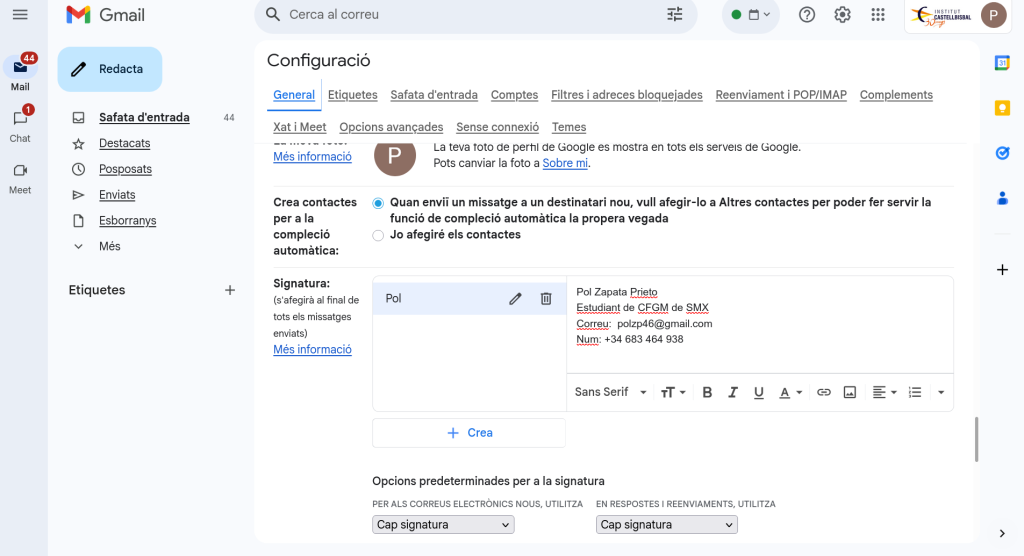Toggle bold formatting in signature editor
This screenshot has height=556, width=1024.
pos(707,392)
